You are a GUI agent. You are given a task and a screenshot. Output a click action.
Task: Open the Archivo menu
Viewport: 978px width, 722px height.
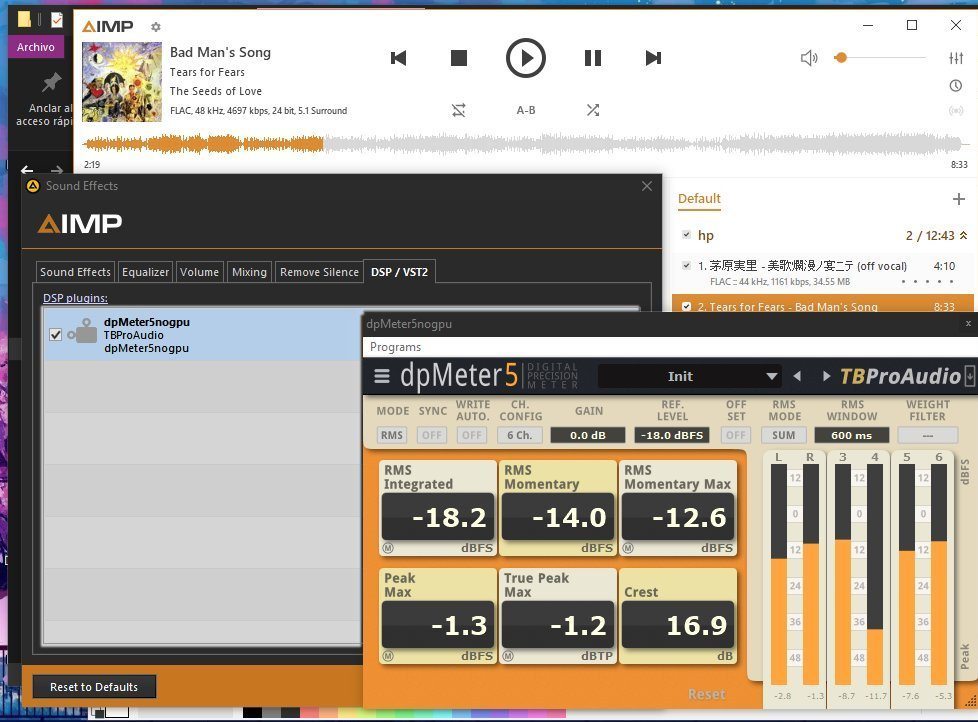click(x=36, y=47)
